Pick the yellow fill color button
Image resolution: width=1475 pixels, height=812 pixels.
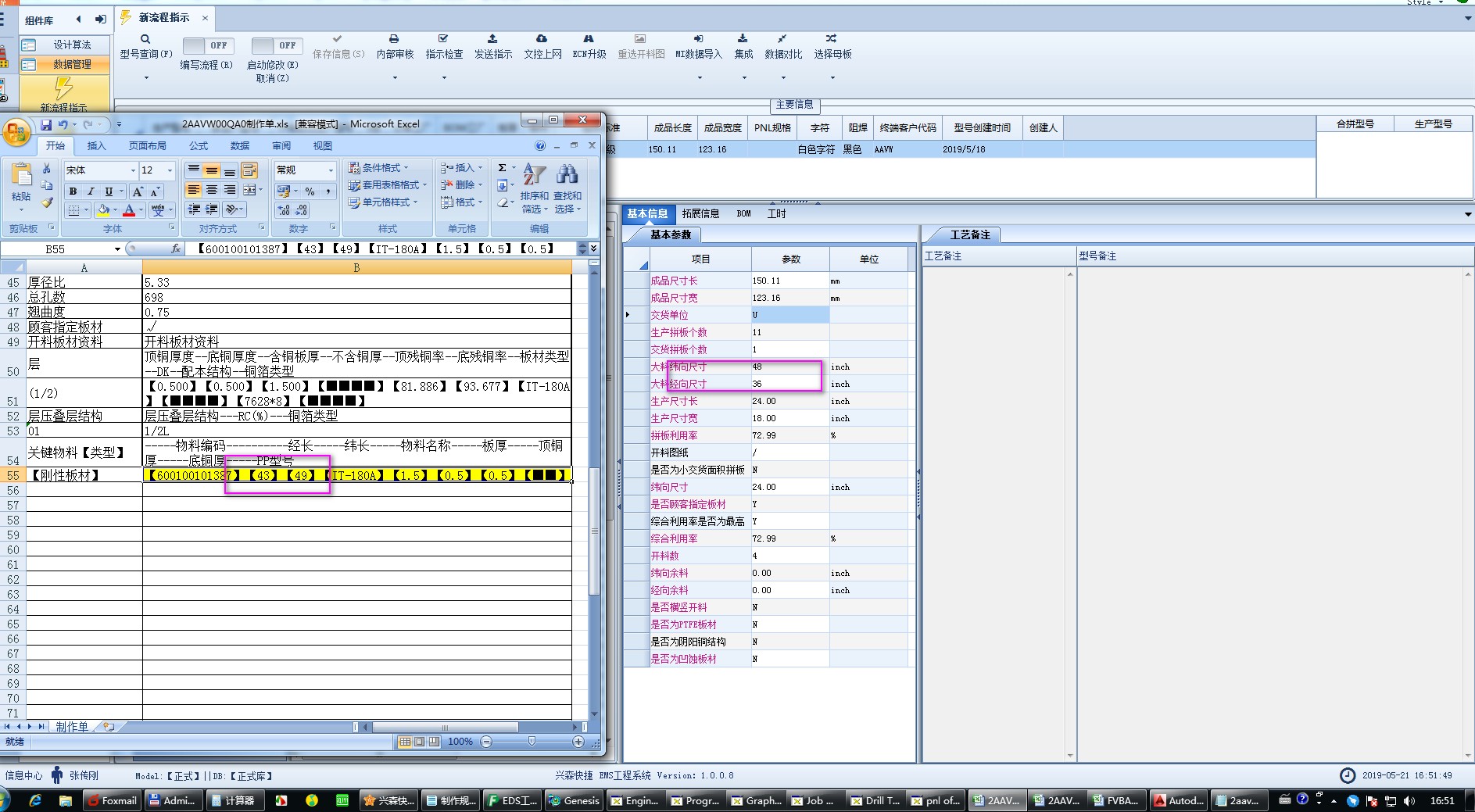(102, 210)
